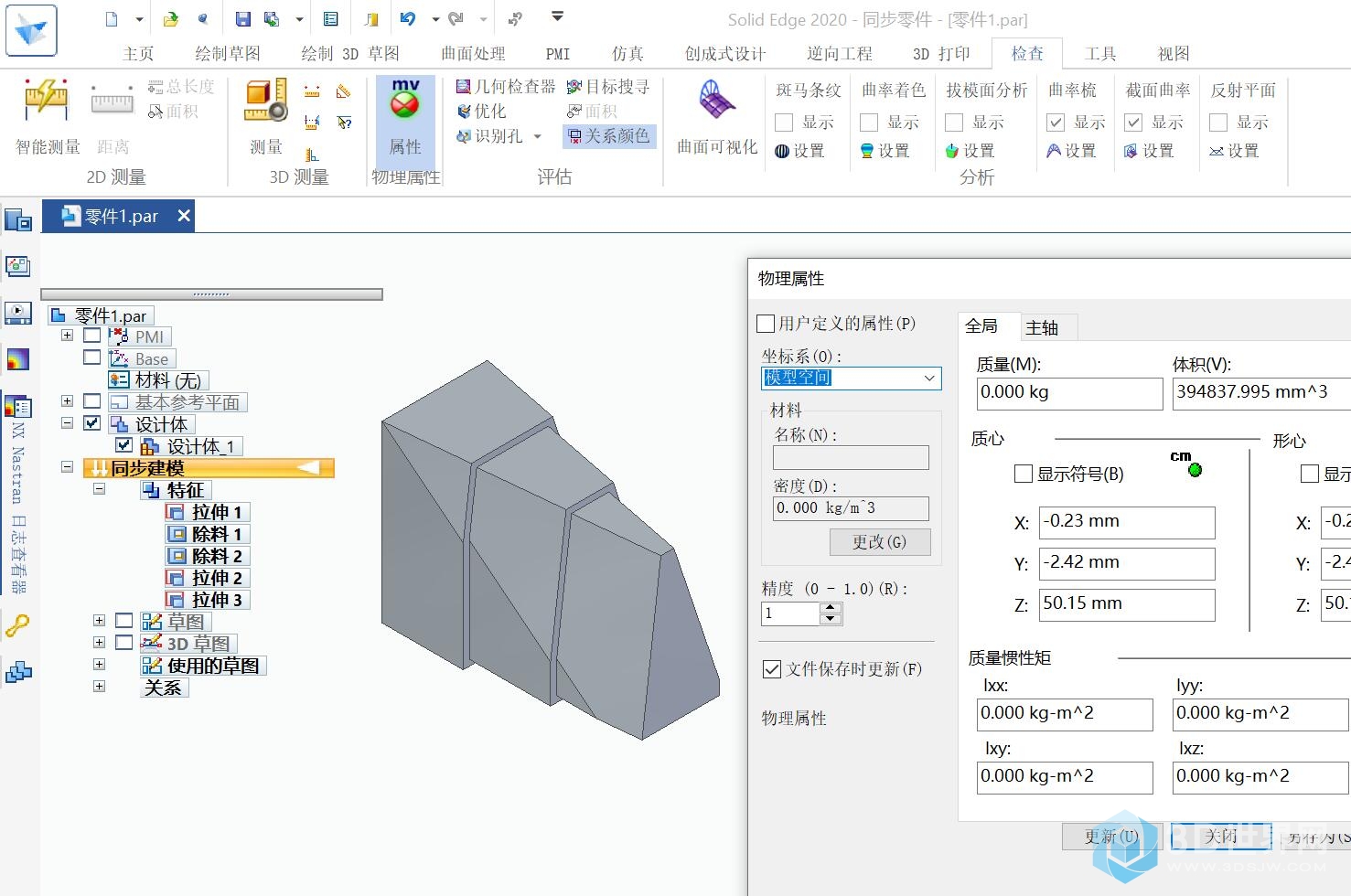Screen dimensions: 1351x896
Task: Open the Surfacing (曲面处理) ribbon tab
Action: pyautogui.click(x=473, y=54)
